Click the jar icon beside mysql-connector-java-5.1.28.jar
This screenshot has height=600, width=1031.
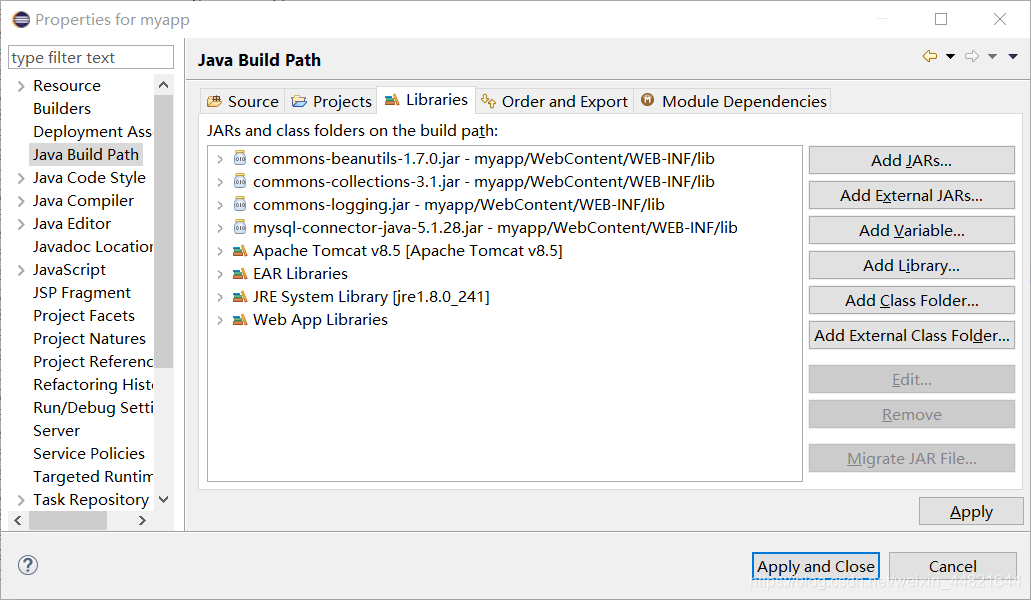[240, 227]
